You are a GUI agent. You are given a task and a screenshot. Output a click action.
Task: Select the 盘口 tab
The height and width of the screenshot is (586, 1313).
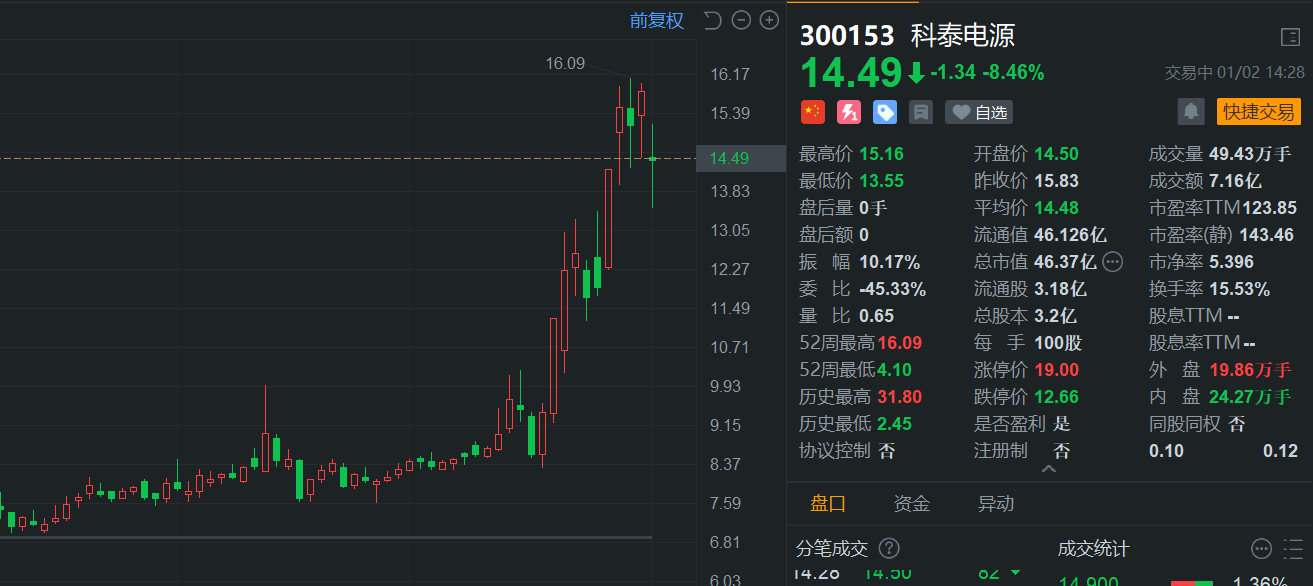[x=828, y=504]
